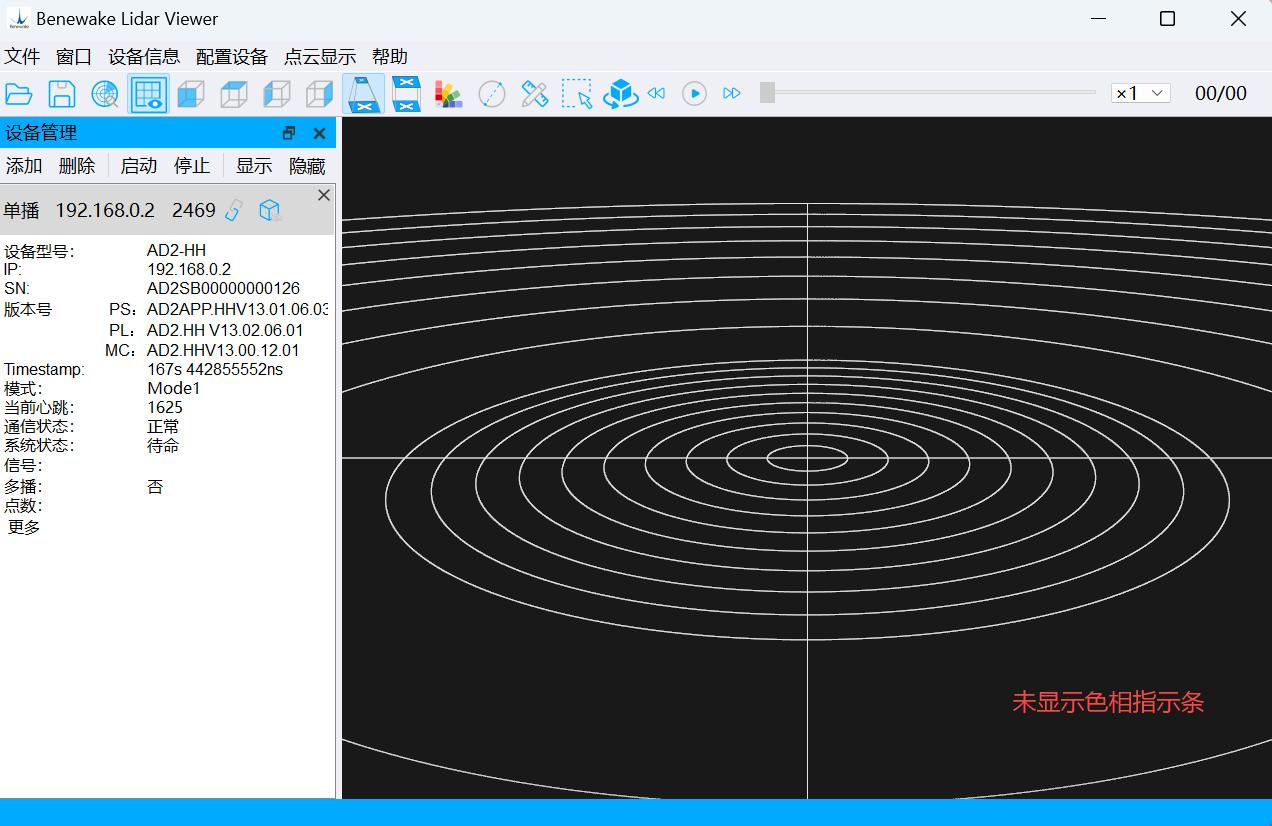
Task: Select the cube view with blue left side face
Action: pyautogui.click(x=277, y=94)
